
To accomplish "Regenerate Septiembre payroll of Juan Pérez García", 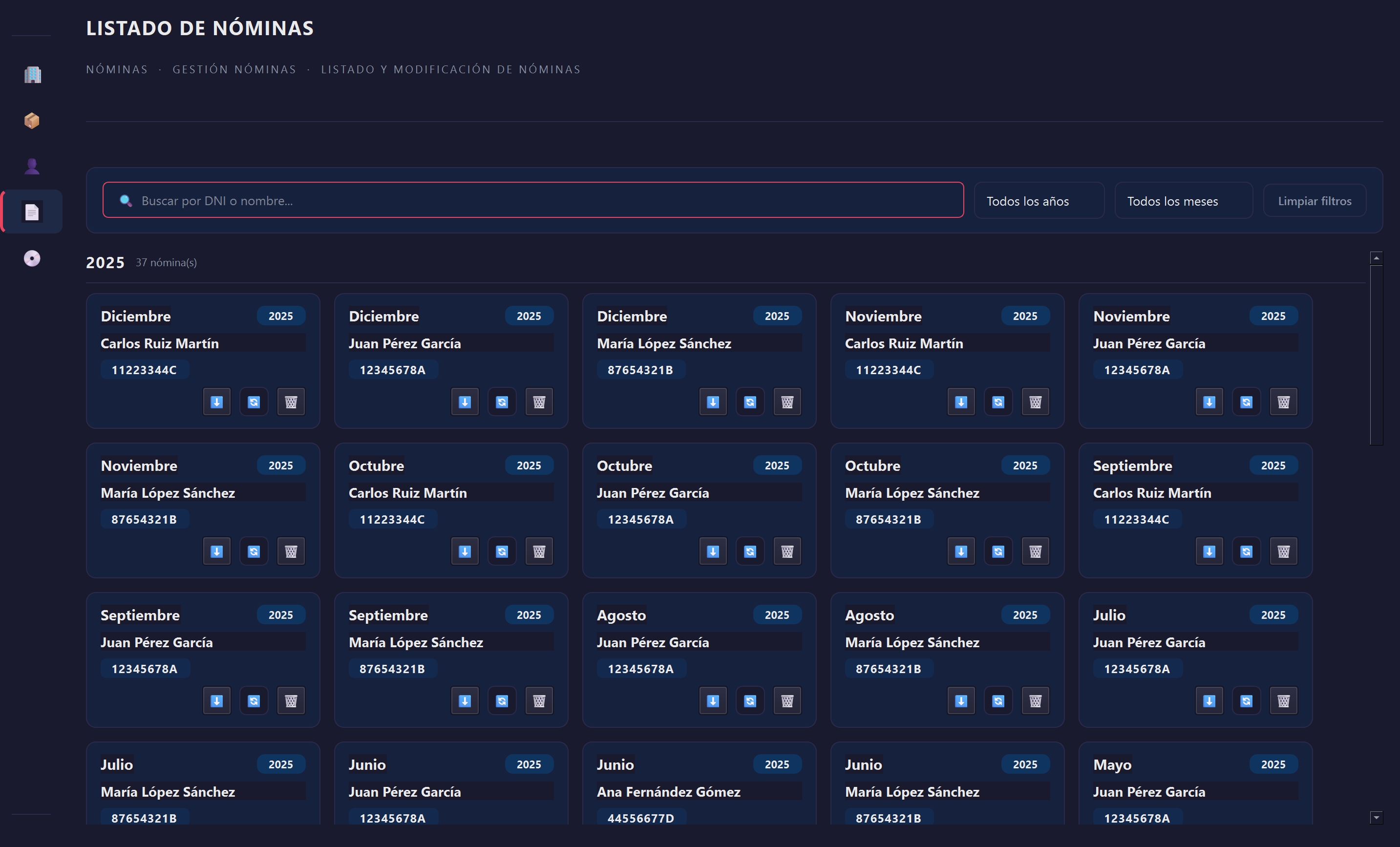I will click(x=254, y=701).
